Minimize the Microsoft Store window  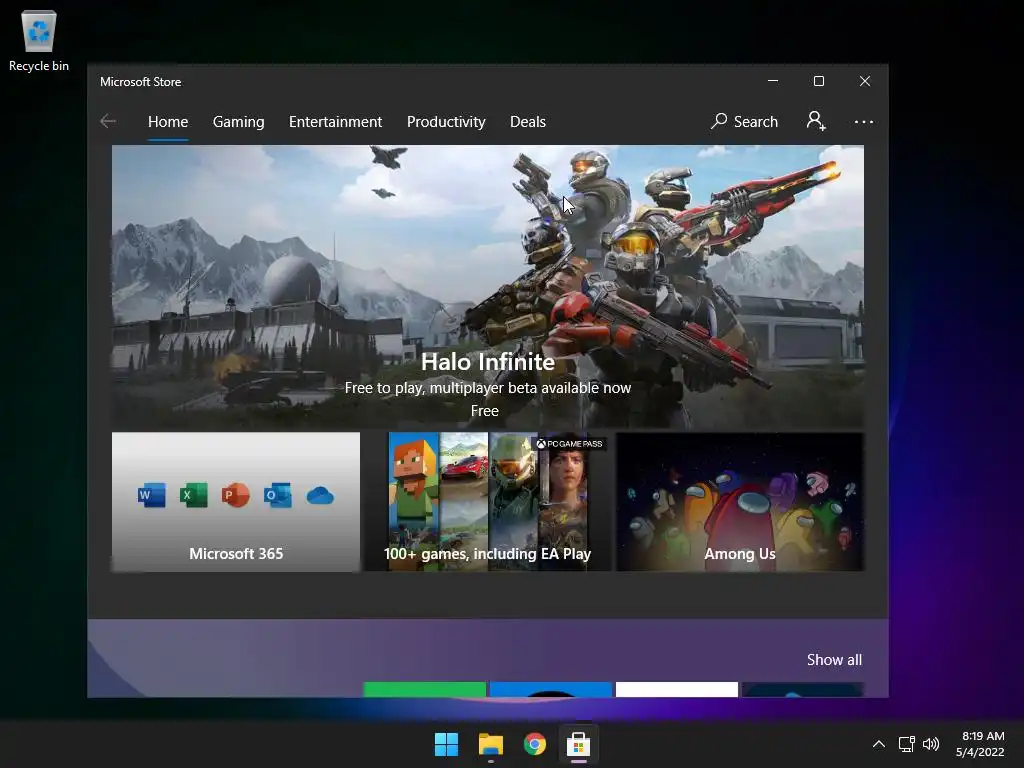(x=773, y=81)
